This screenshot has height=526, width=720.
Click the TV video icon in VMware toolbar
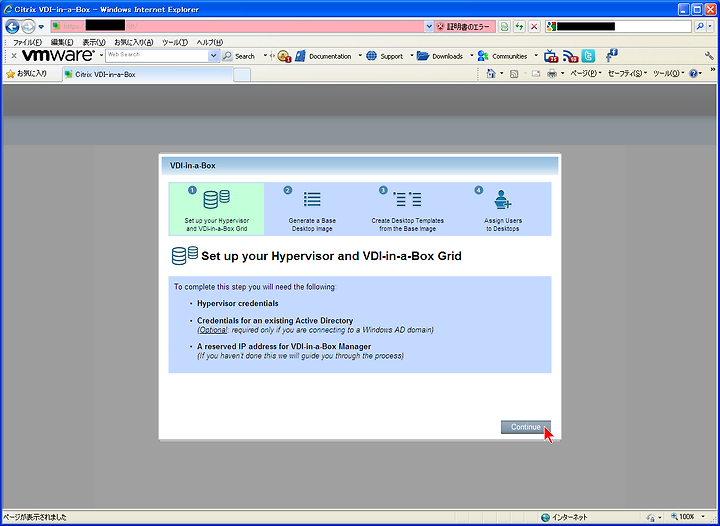pos(551,56)
